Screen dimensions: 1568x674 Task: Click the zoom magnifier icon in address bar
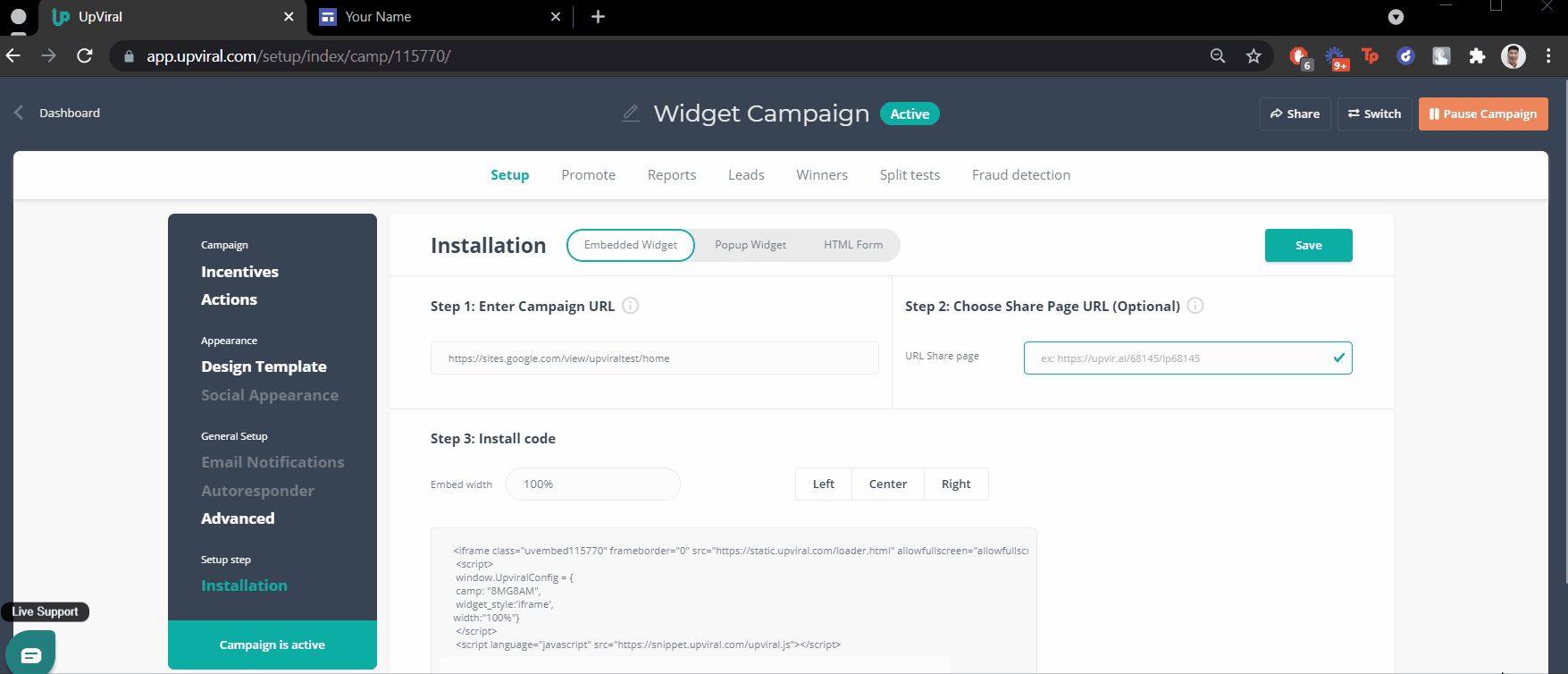pyautogui.click(x=1218, y=56)
